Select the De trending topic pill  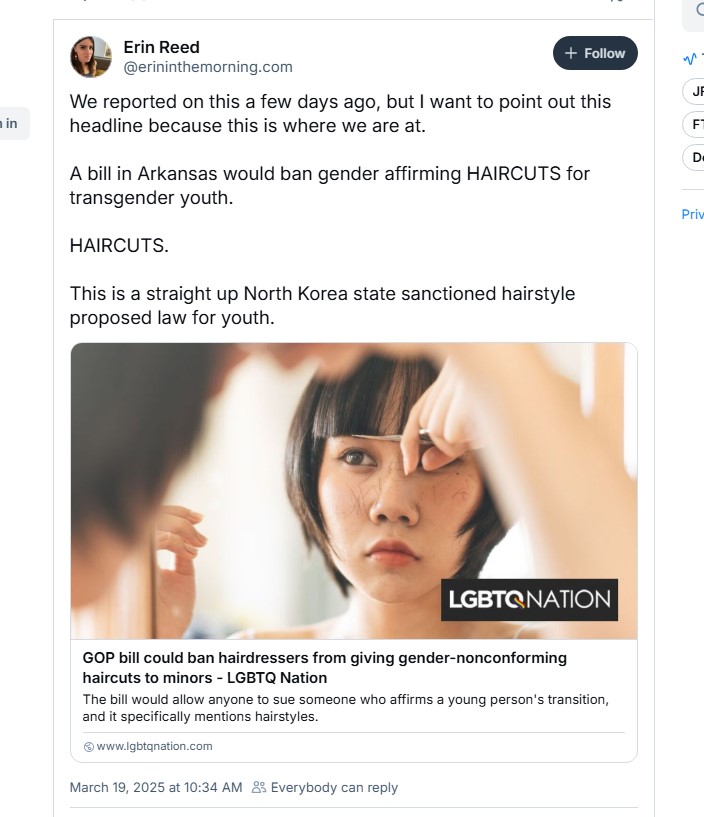coord(695,157)
